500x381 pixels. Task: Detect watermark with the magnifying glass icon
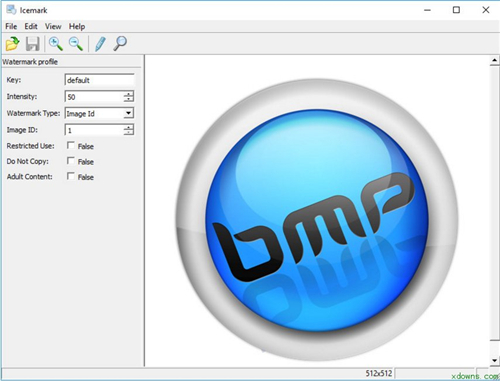[120, 44]
